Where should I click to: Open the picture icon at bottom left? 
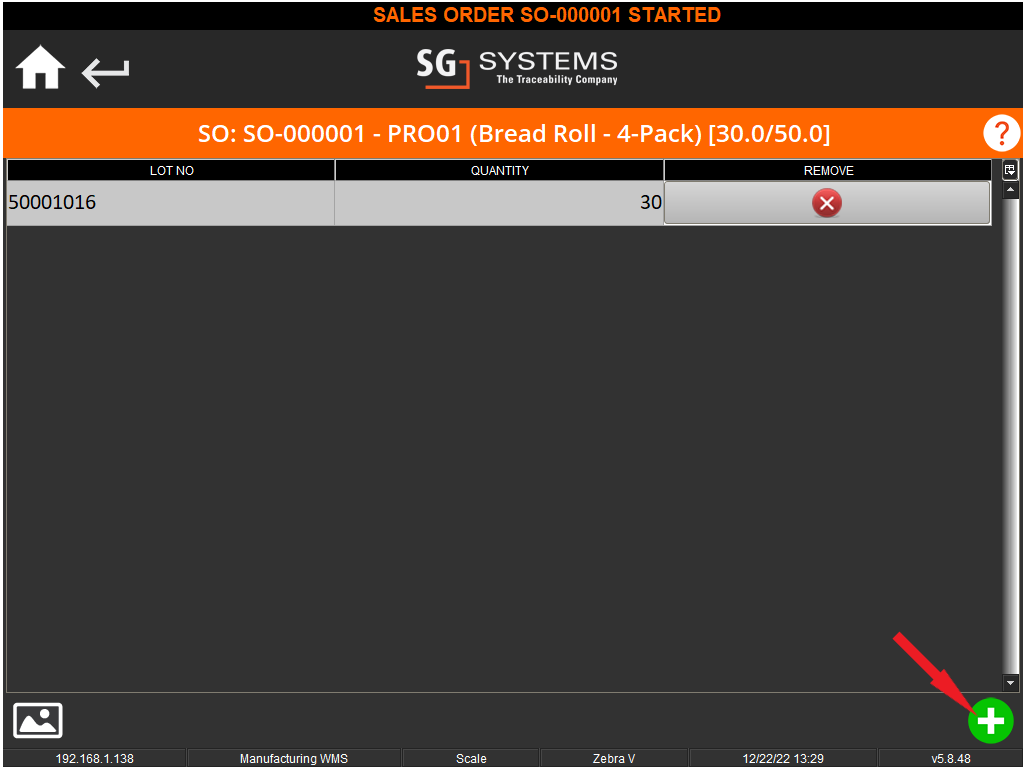coord(38,720)
